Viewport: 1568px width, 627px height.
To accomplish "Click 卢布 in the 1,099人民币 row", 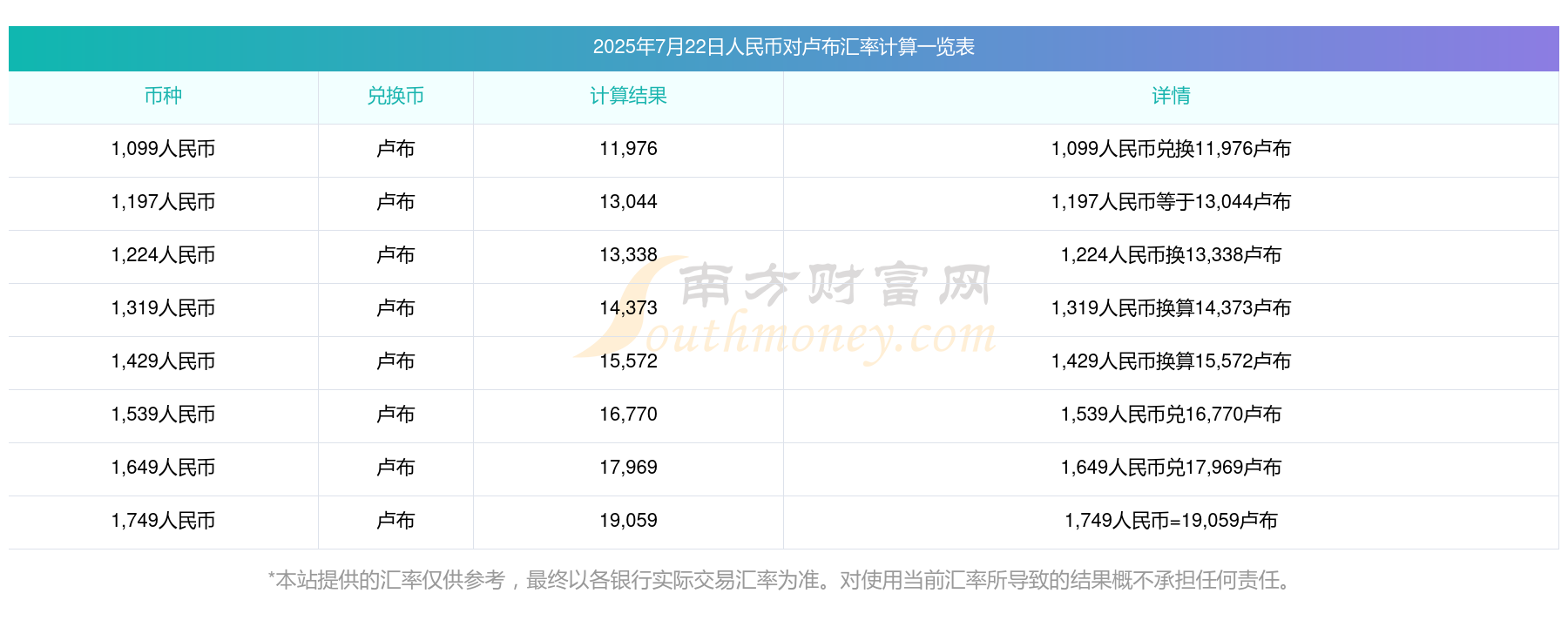I will 395,149.
